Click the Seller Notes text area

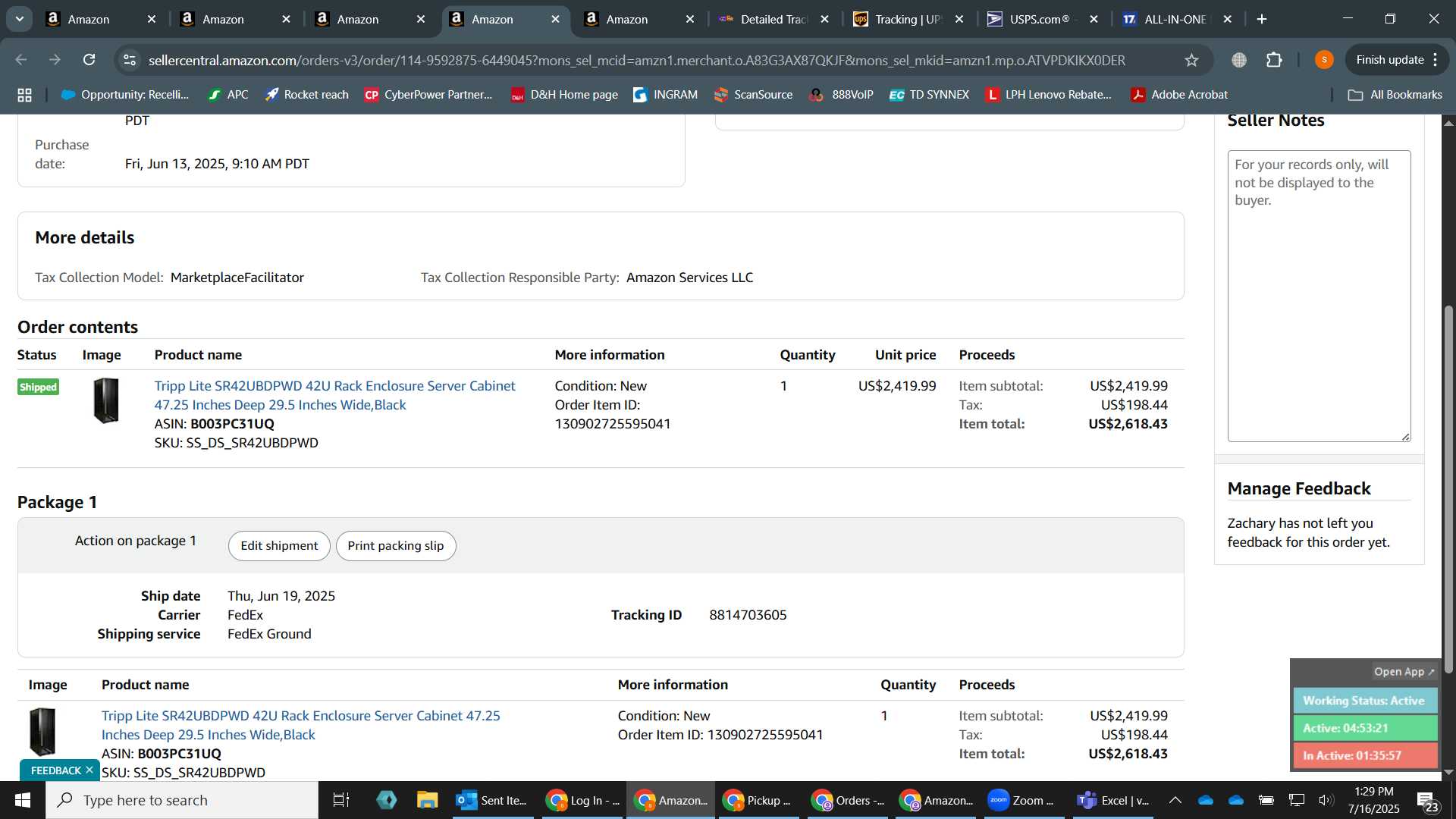click(1319, 296)
